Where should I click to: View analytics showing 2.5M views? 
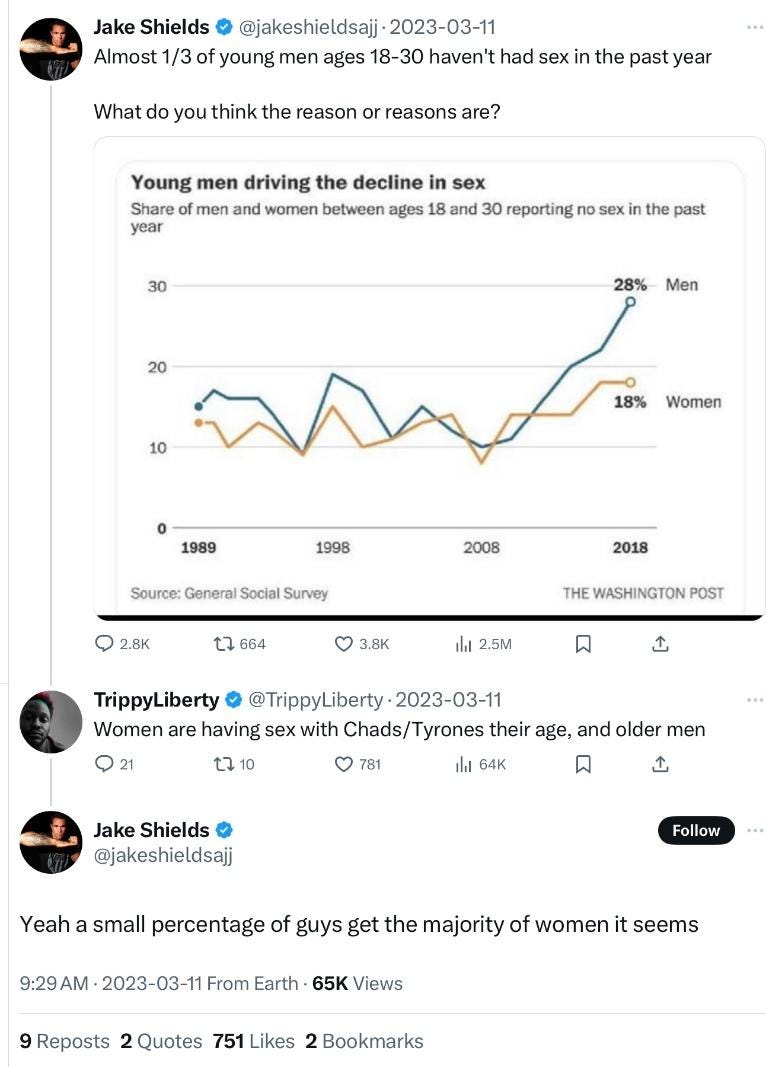pyautogui.click(x=463, y=644)
